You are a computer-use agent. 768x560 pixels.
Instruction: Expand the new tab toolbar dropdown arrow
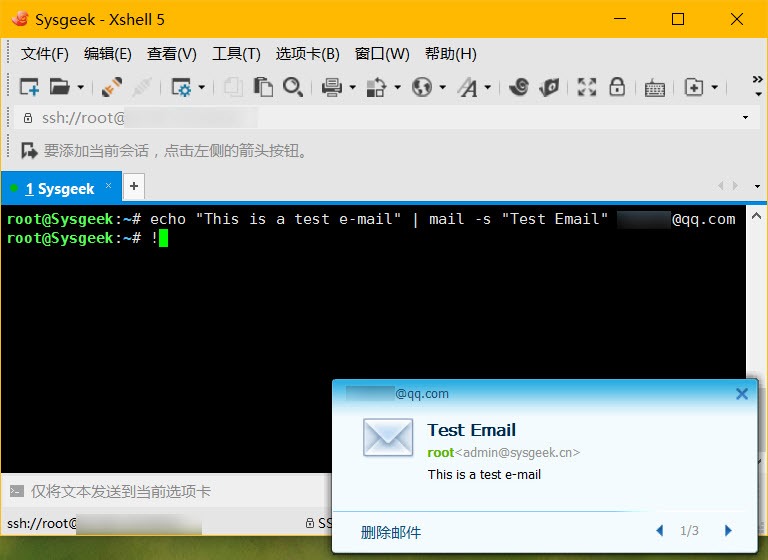coord(715,88)
